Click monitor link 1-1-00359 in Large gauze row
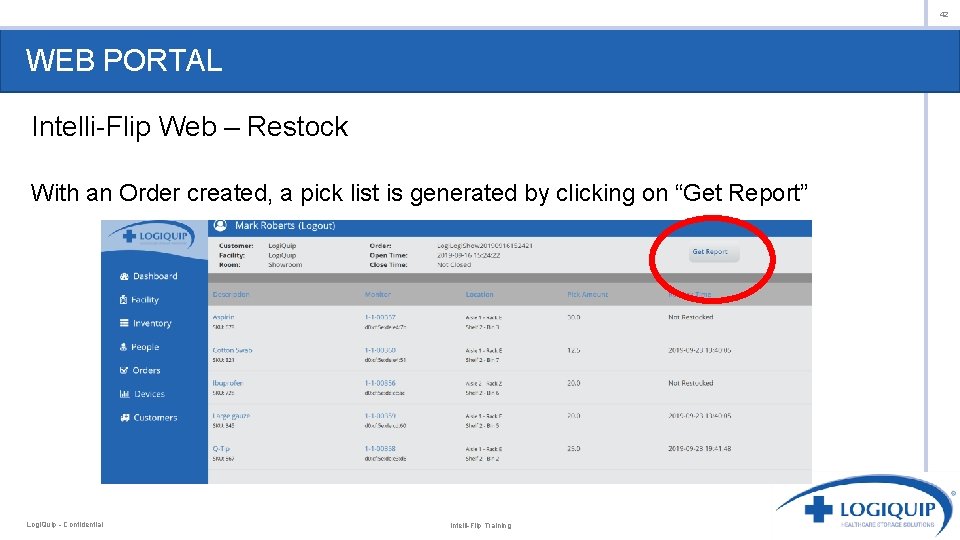Viewport: 960px width, 540px height. tap(380, 416)
